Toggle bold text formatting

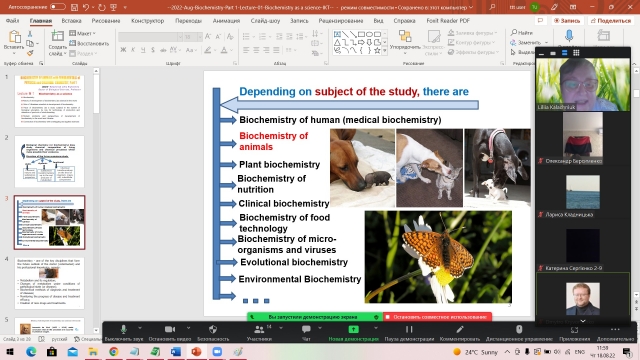[123, 50]
